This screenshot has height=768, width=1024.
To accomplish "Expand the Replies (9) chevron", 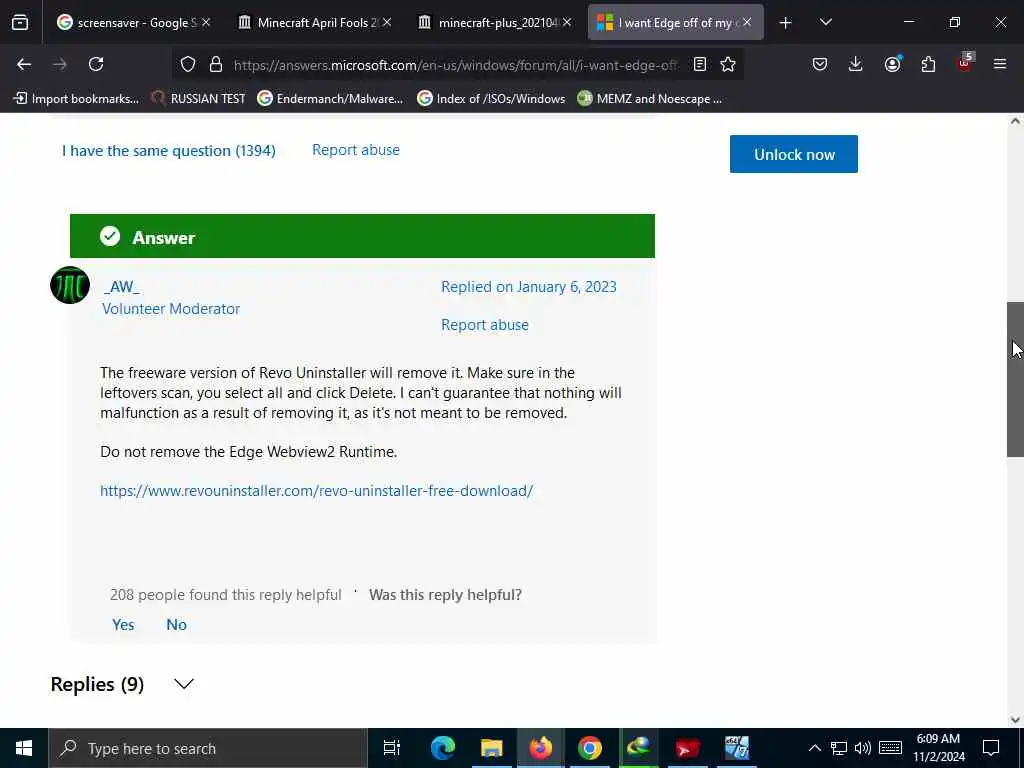I will pyautogui.click(x=184, y=684).
